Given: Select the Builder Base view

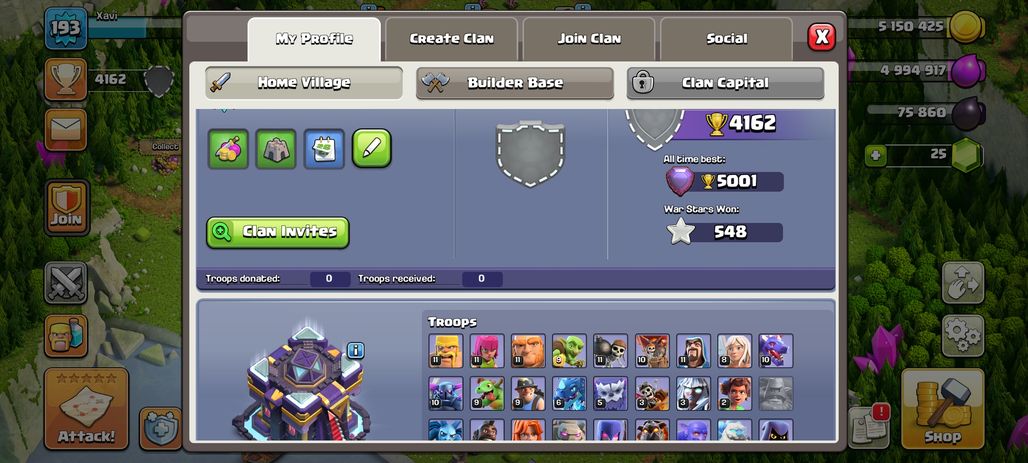Looking at the screenshot, I should (515, 83).
